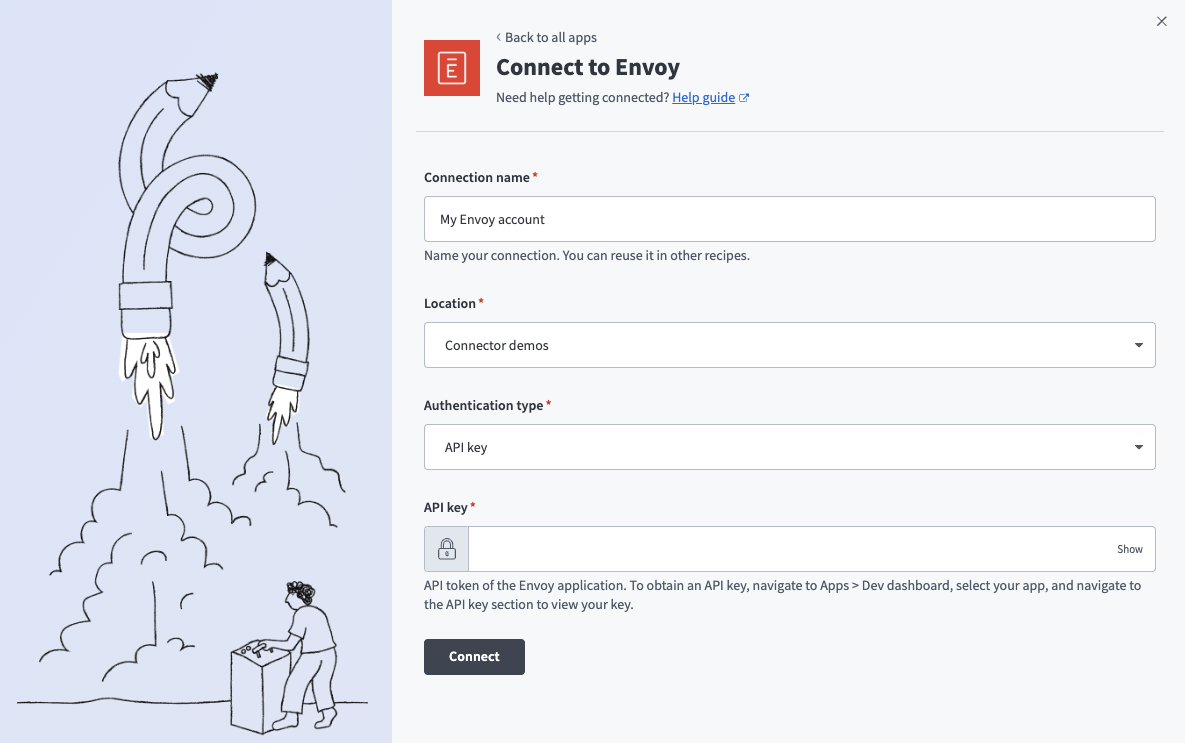Viewport: 1185px width, 743px height.
Task: Open the Location dropdown arrow
Action: (x=1138, y=344)
